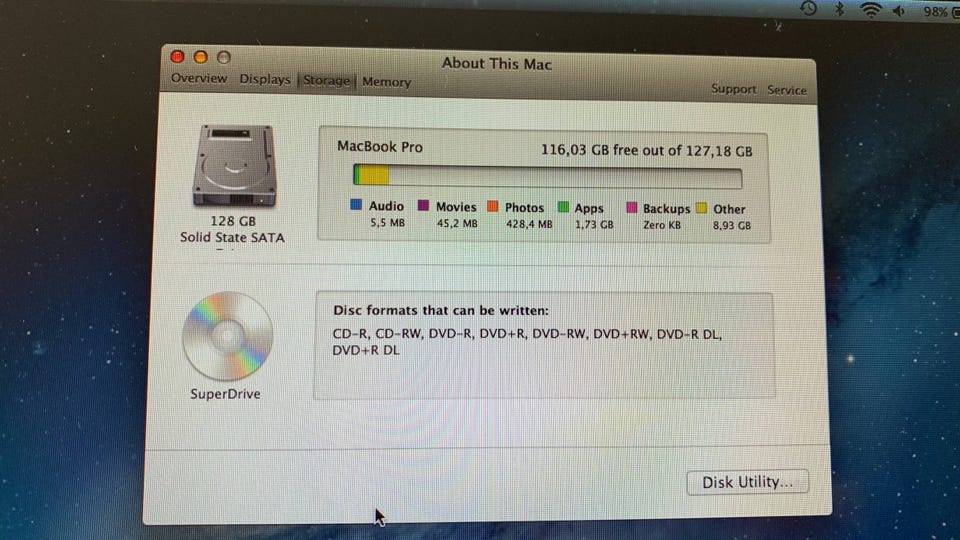960x540 pixels.
Task: Close the About This Mac window
Action: coord(178,57)
